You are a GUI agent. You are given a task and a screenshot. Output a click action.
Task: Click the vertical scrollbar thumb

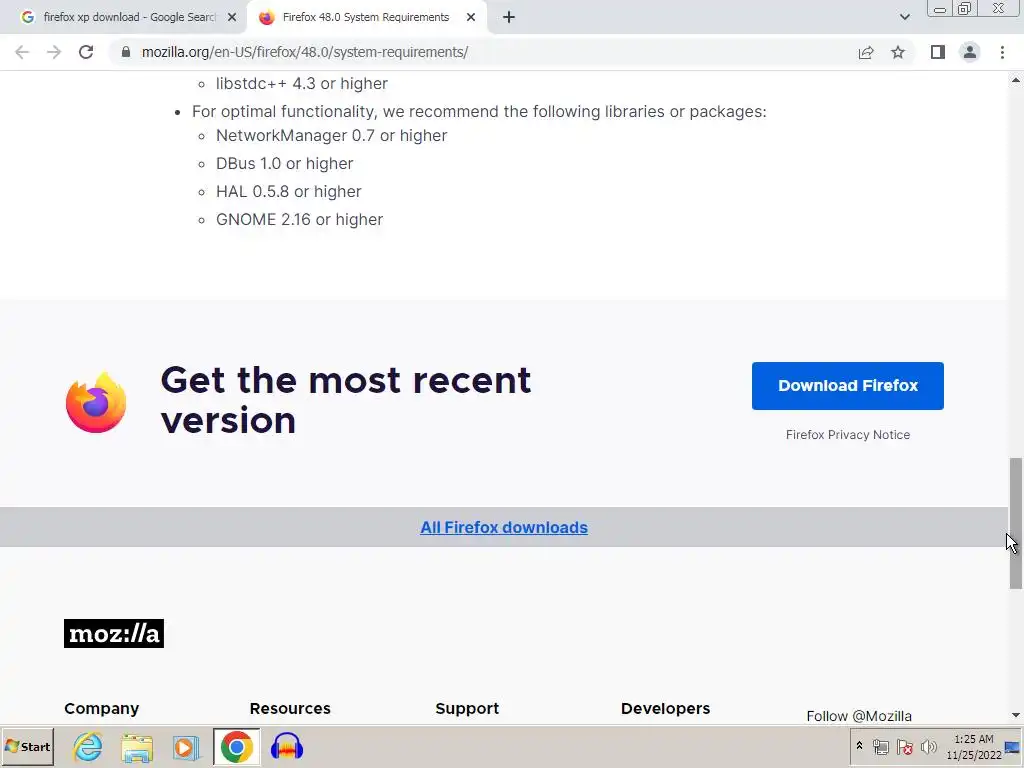point(1016,522)
